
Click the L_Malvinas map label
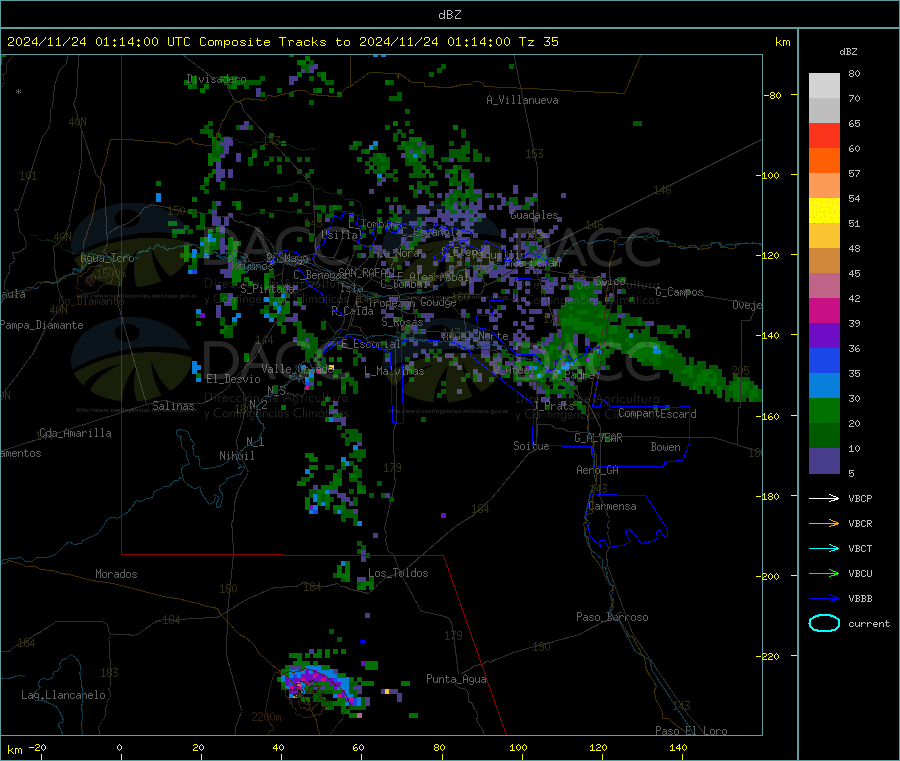tap(394, 371)
